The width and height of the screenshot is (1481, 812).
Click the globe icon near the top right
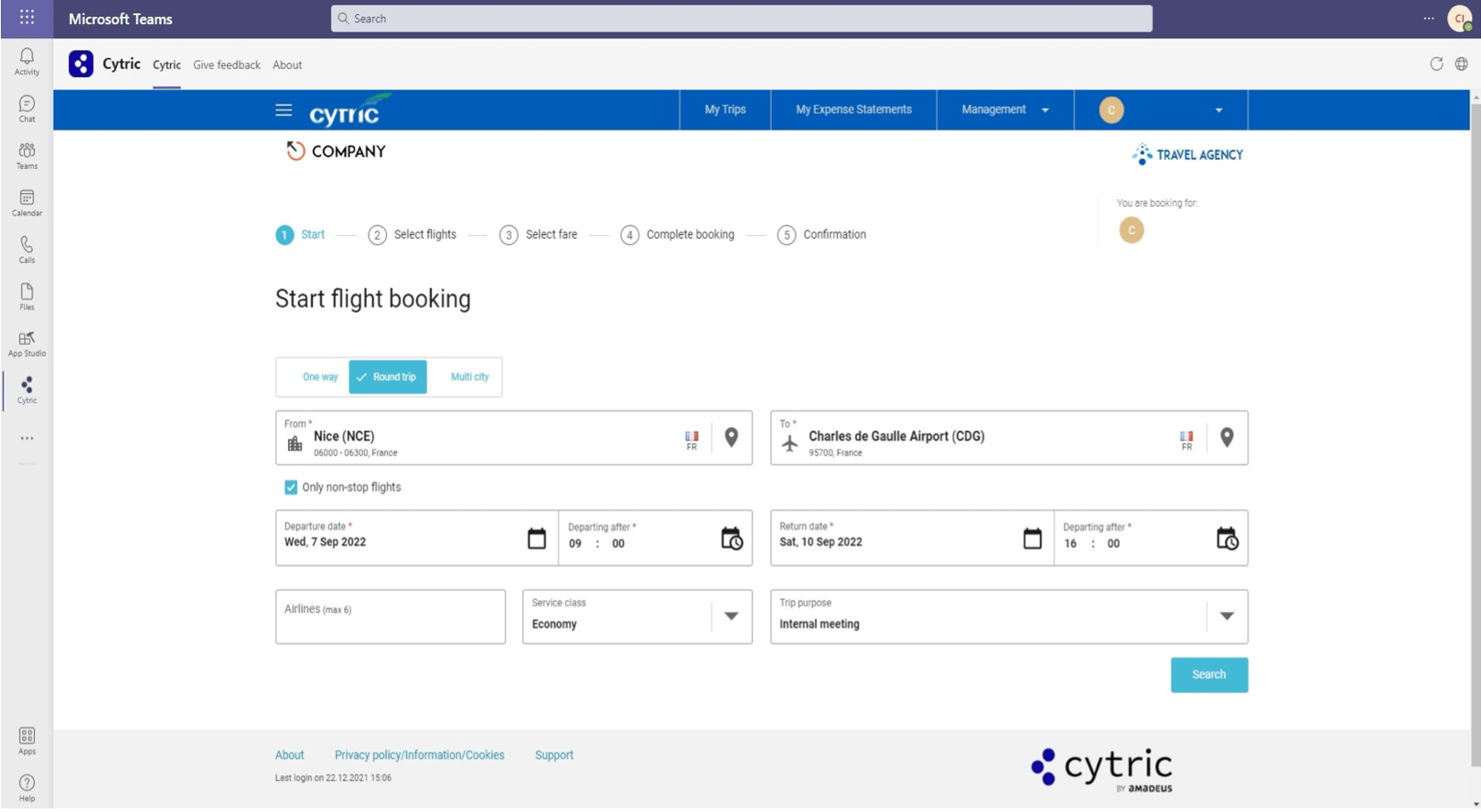pos(1462,63)
